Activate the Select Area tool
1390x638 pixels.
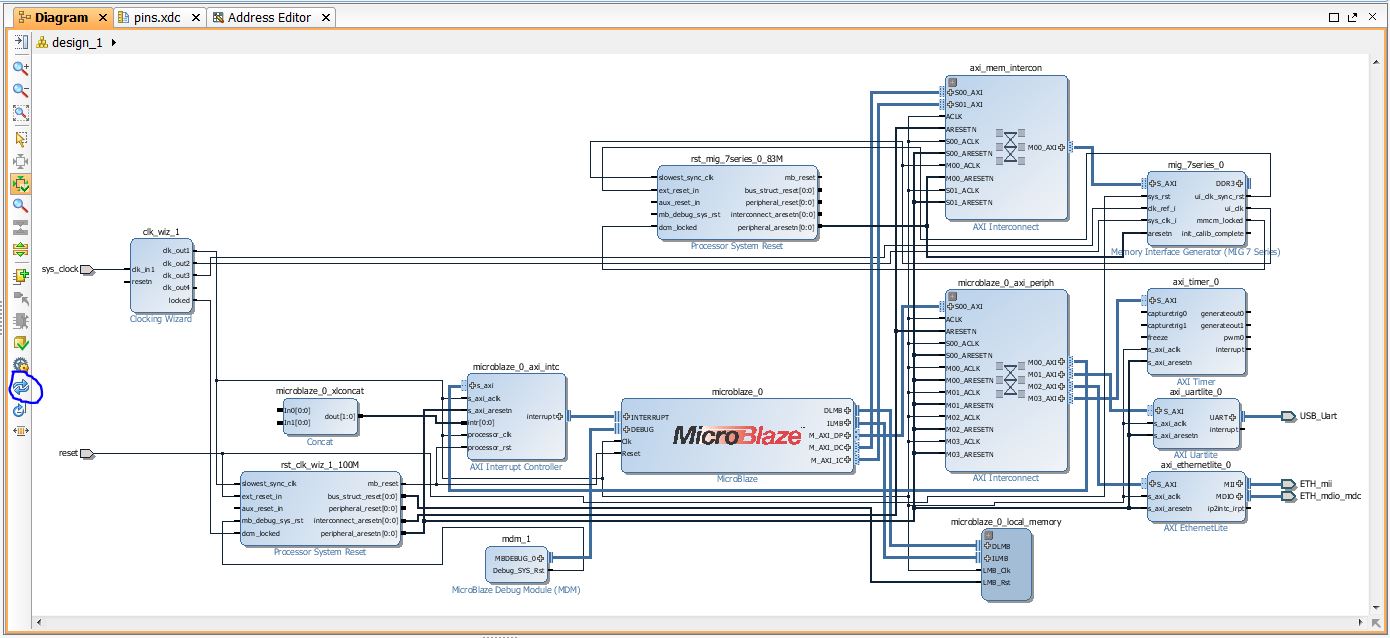coord(20,139)
